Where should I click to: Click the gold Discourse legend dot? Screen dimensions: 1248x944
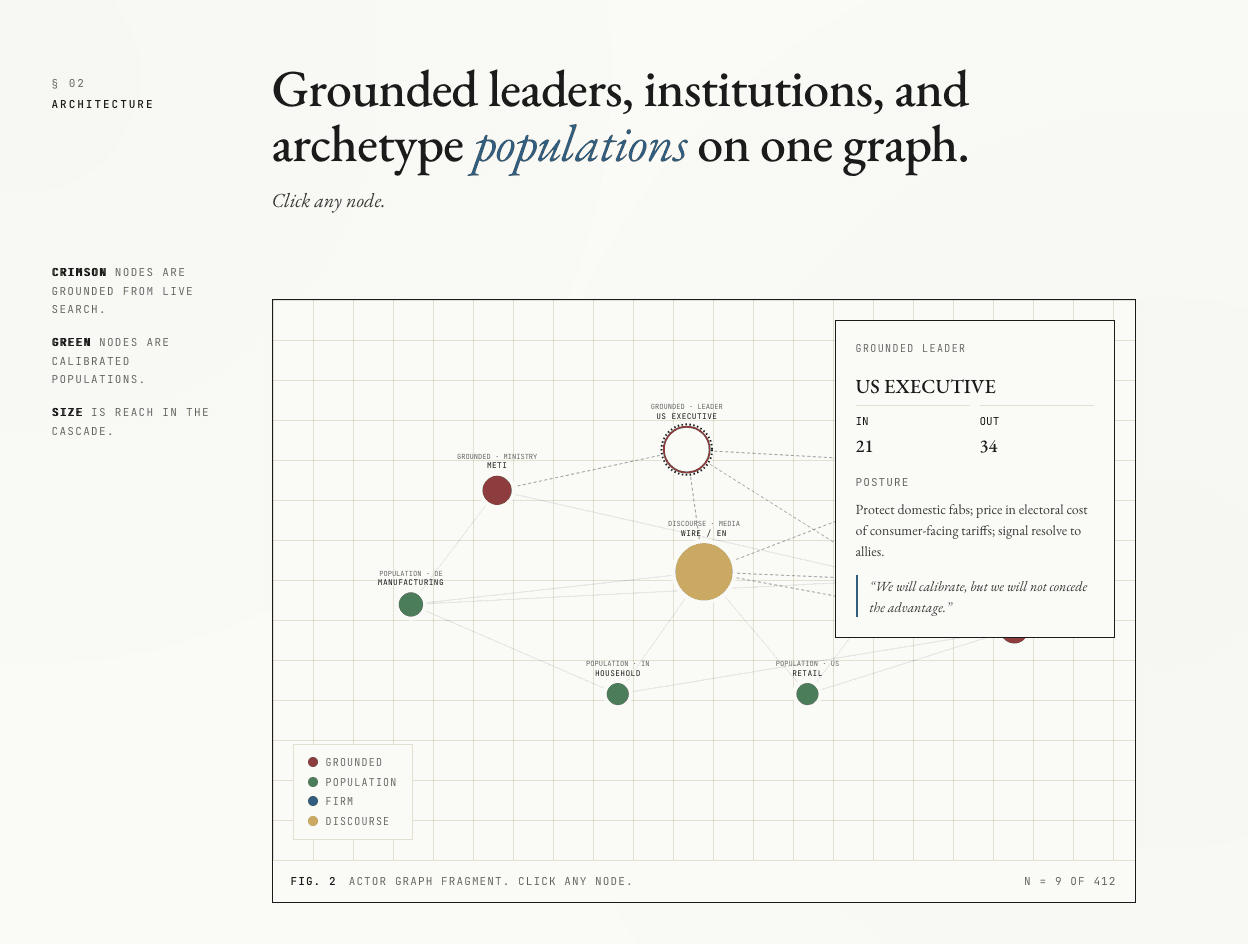[313, 821]
